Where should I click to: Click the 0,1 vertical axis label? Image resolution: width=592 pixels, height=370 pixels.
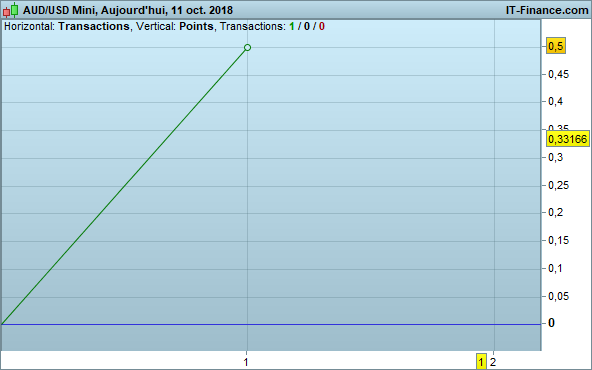pyautogui.click(x=555, y=268)
